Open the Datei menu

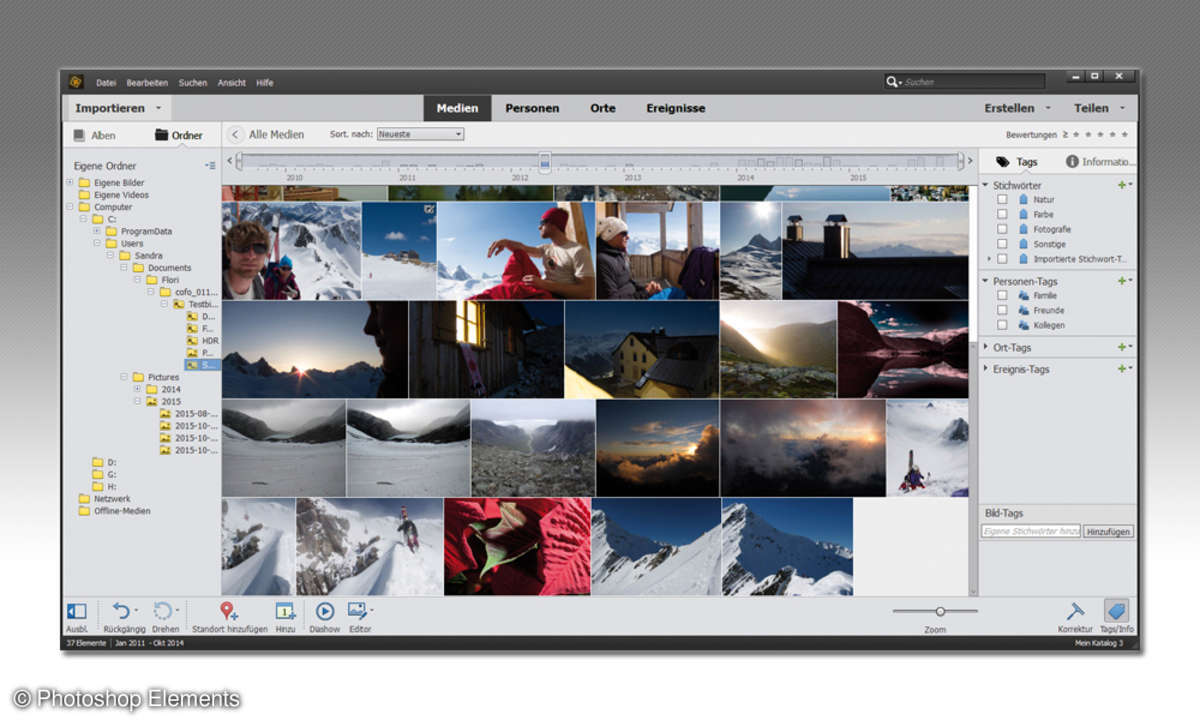coord(106,83)
